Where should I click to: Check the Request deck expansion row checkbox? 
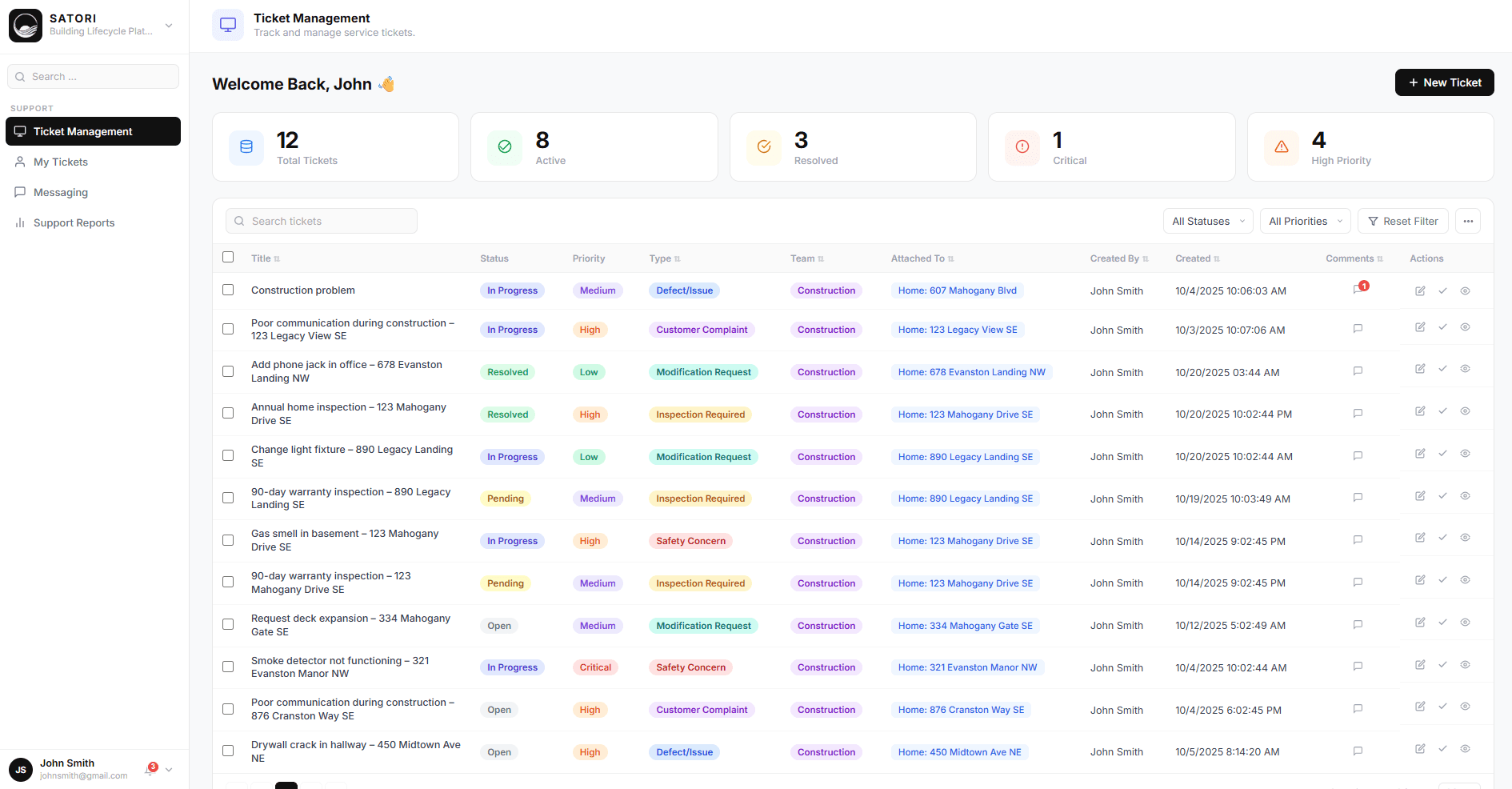coord(228,624)
